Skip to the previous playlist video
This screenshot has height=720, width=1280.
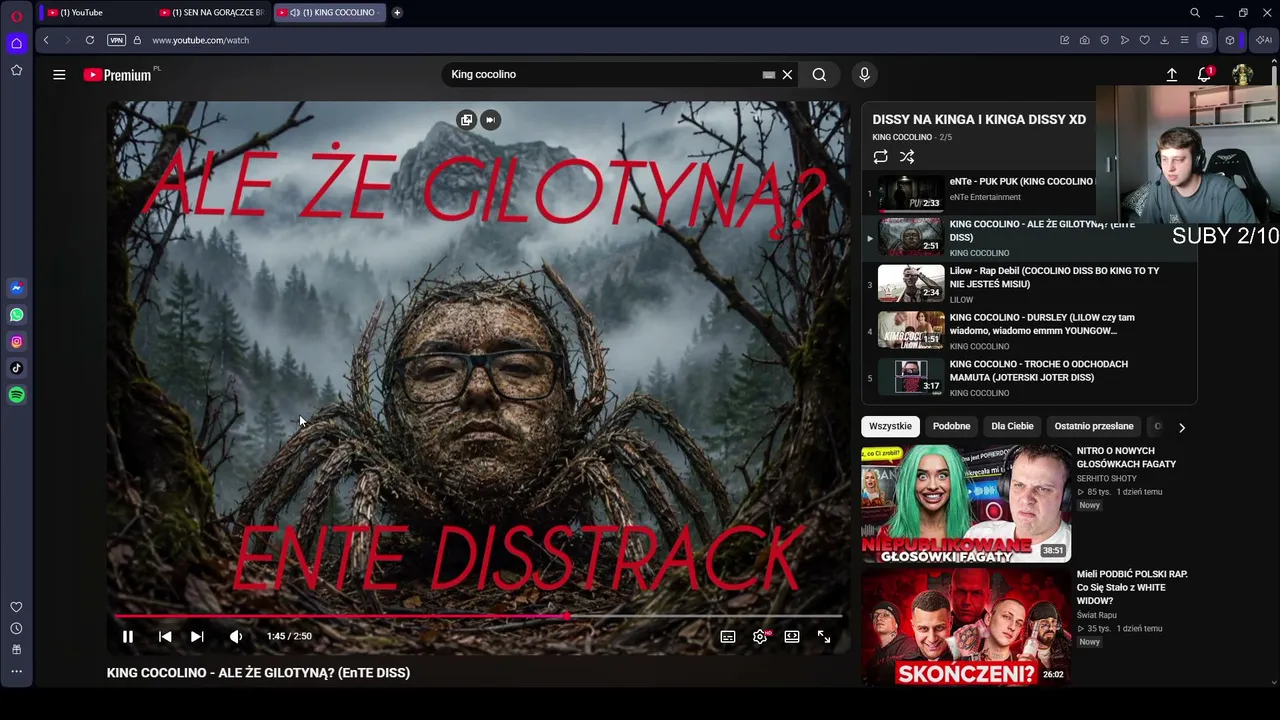pos(165,636)
